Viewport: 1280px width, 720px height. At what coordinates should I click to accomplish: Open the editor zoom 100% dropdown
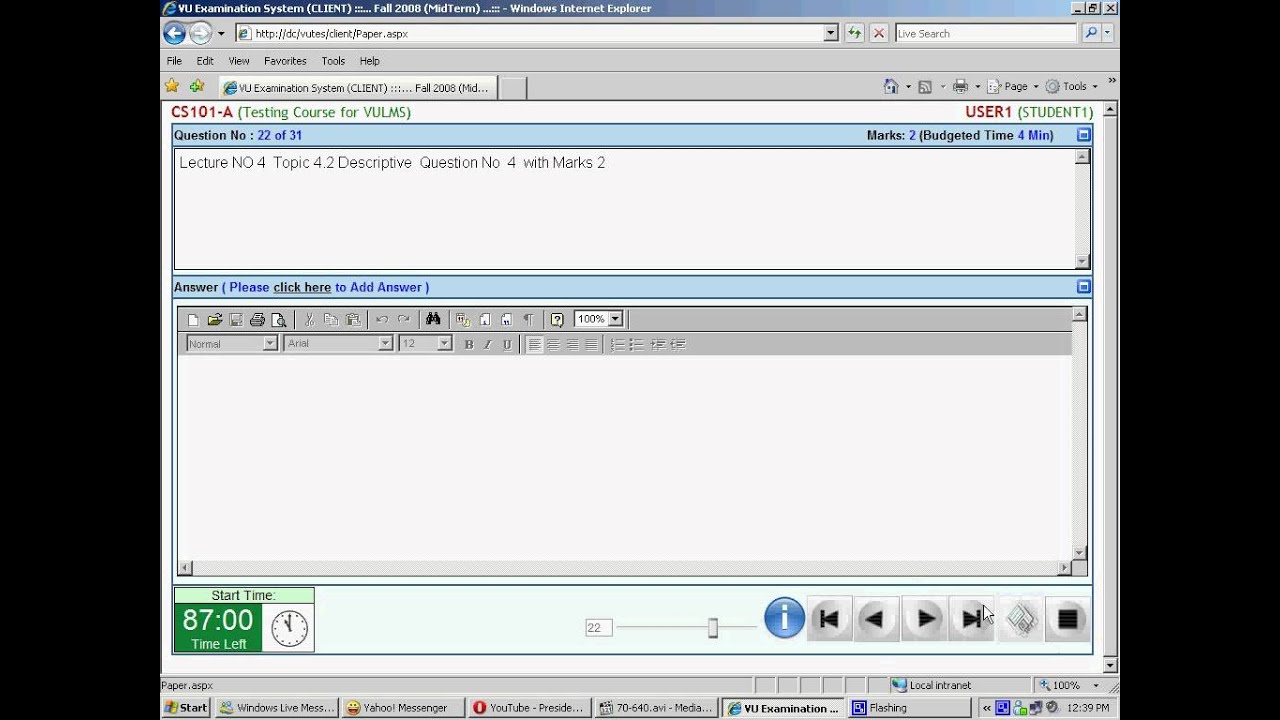pos(615,319)
